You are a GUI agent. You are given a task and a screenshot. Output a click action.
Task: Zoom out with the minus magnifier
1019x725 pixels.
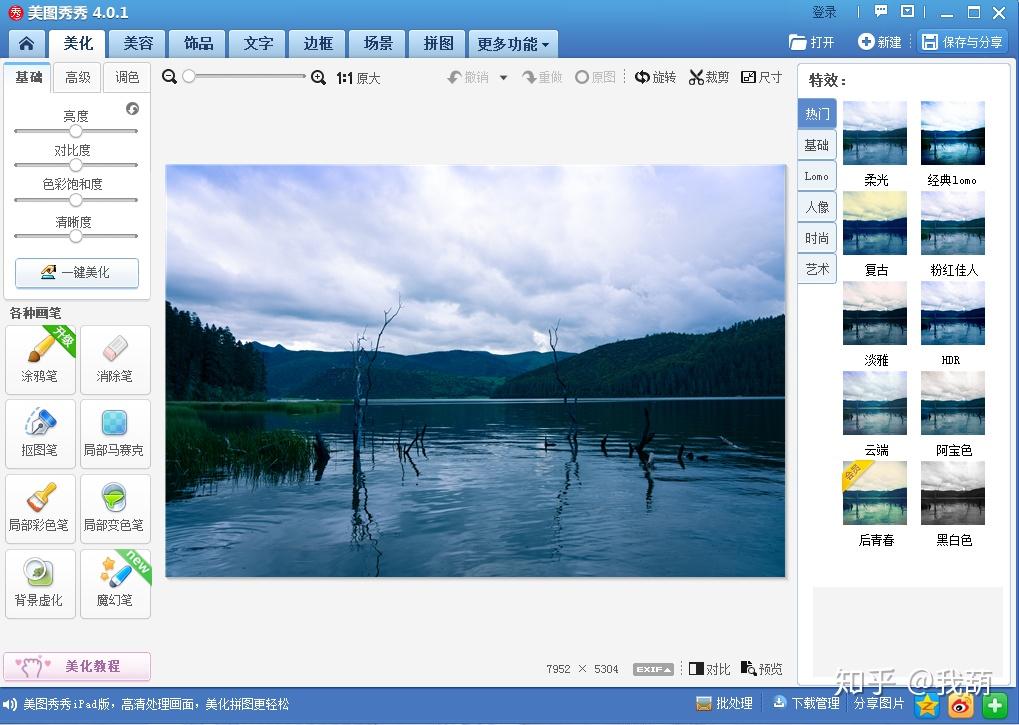[170, 77]
